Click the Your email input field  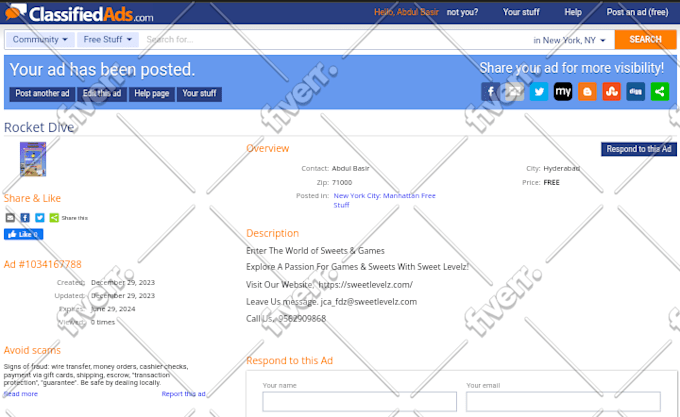pyautogui.click(x=563, y=401)
